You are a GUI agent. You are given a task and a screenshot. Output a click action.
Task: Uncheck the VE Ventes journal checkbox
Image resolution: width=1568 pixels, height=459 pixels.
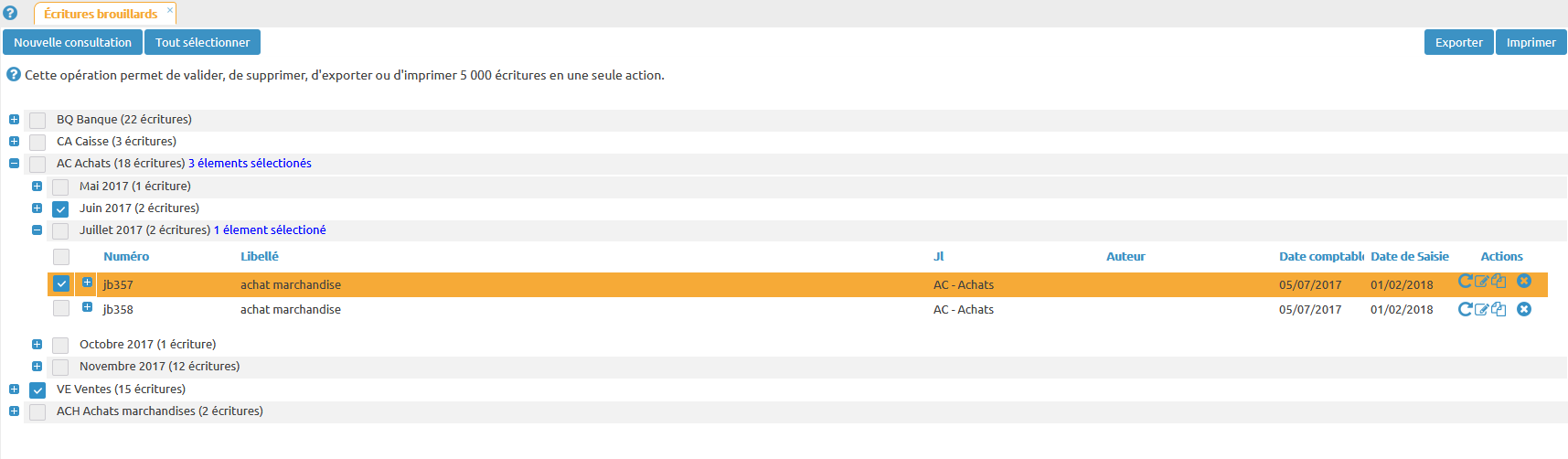coord(37,390)
